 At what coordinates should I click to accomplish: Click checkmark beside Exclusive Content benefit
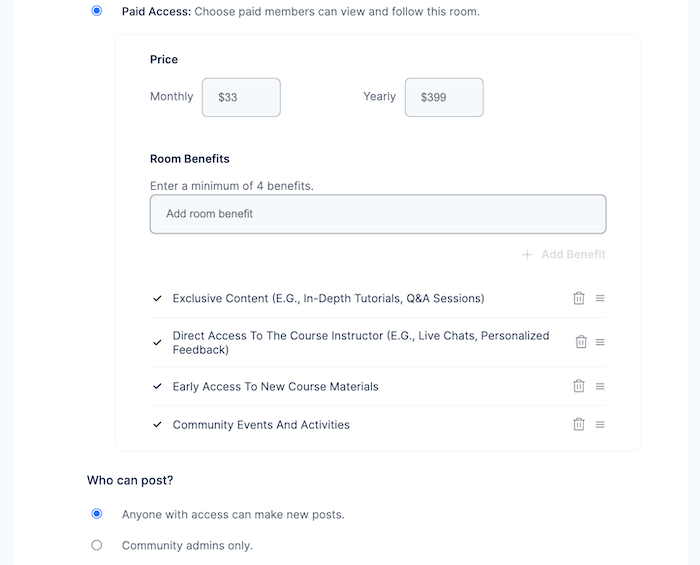click(x=157, y=298)
